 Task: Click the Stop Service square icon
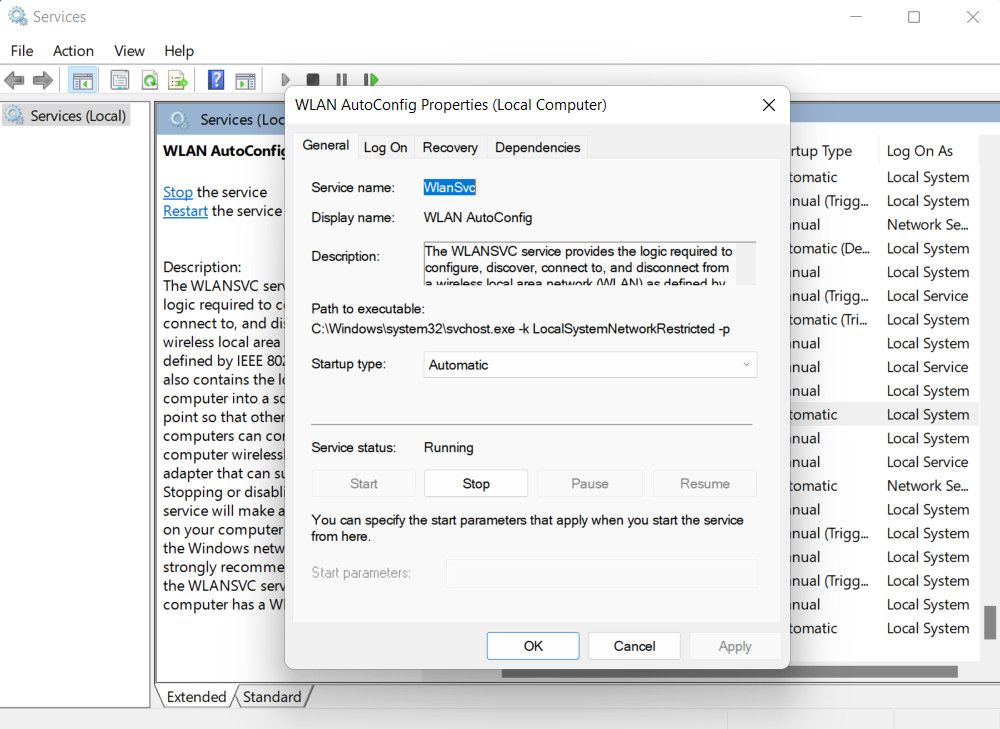(312, 80)
